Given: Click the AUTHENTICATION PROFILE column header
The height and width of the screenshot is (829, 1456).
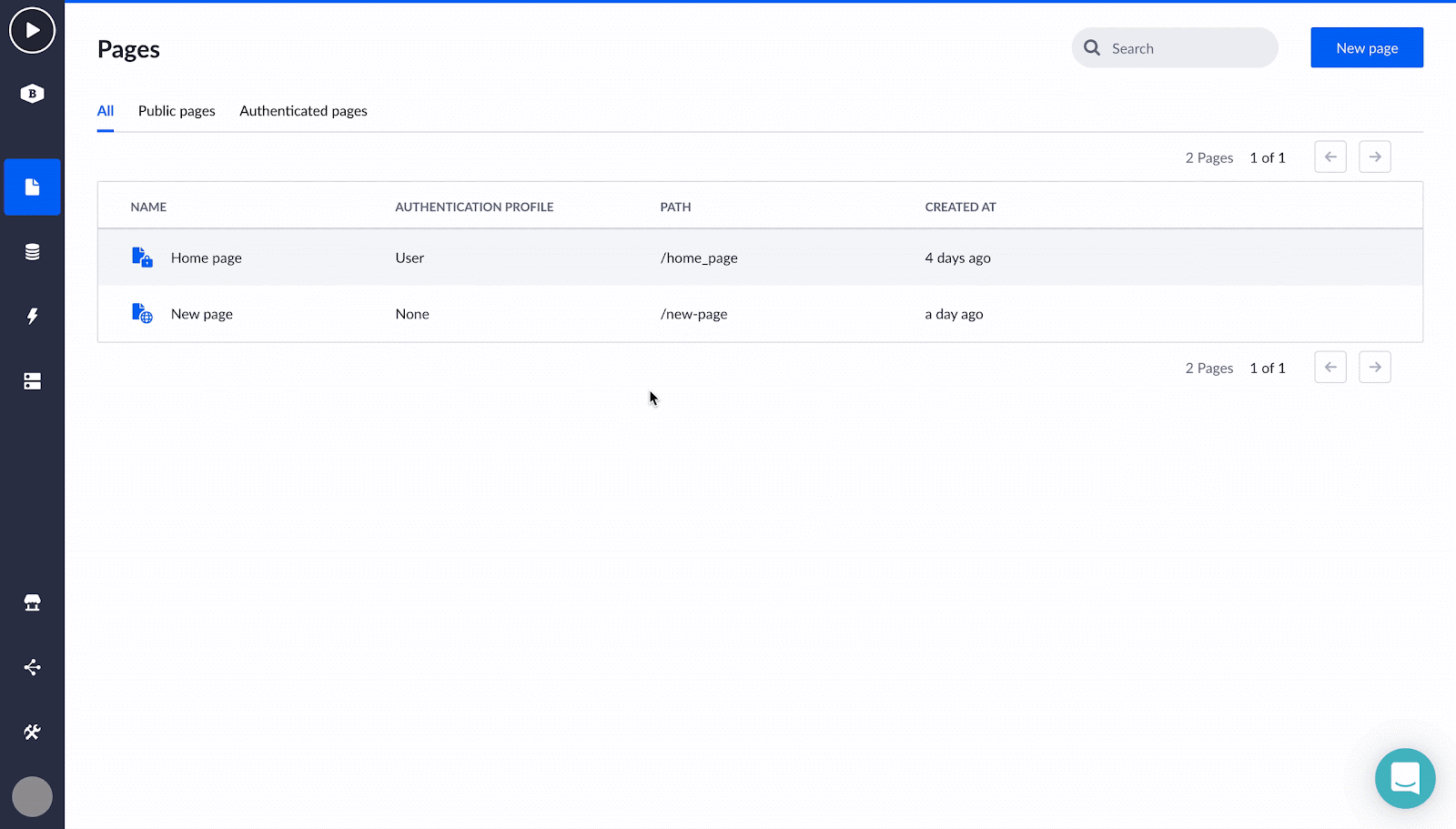Looking at the screenshot, I should pyautogui.click(x=474, y=207).
